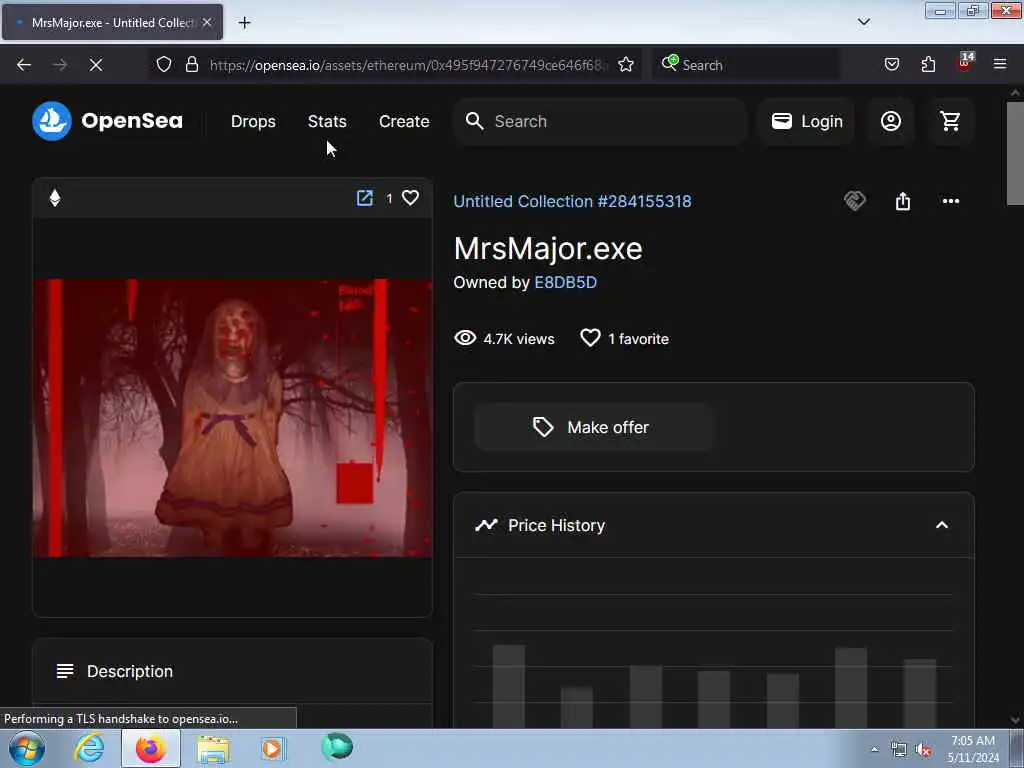Open the Windows Start button
This screenshot has height=768, width=1024.
27,749
